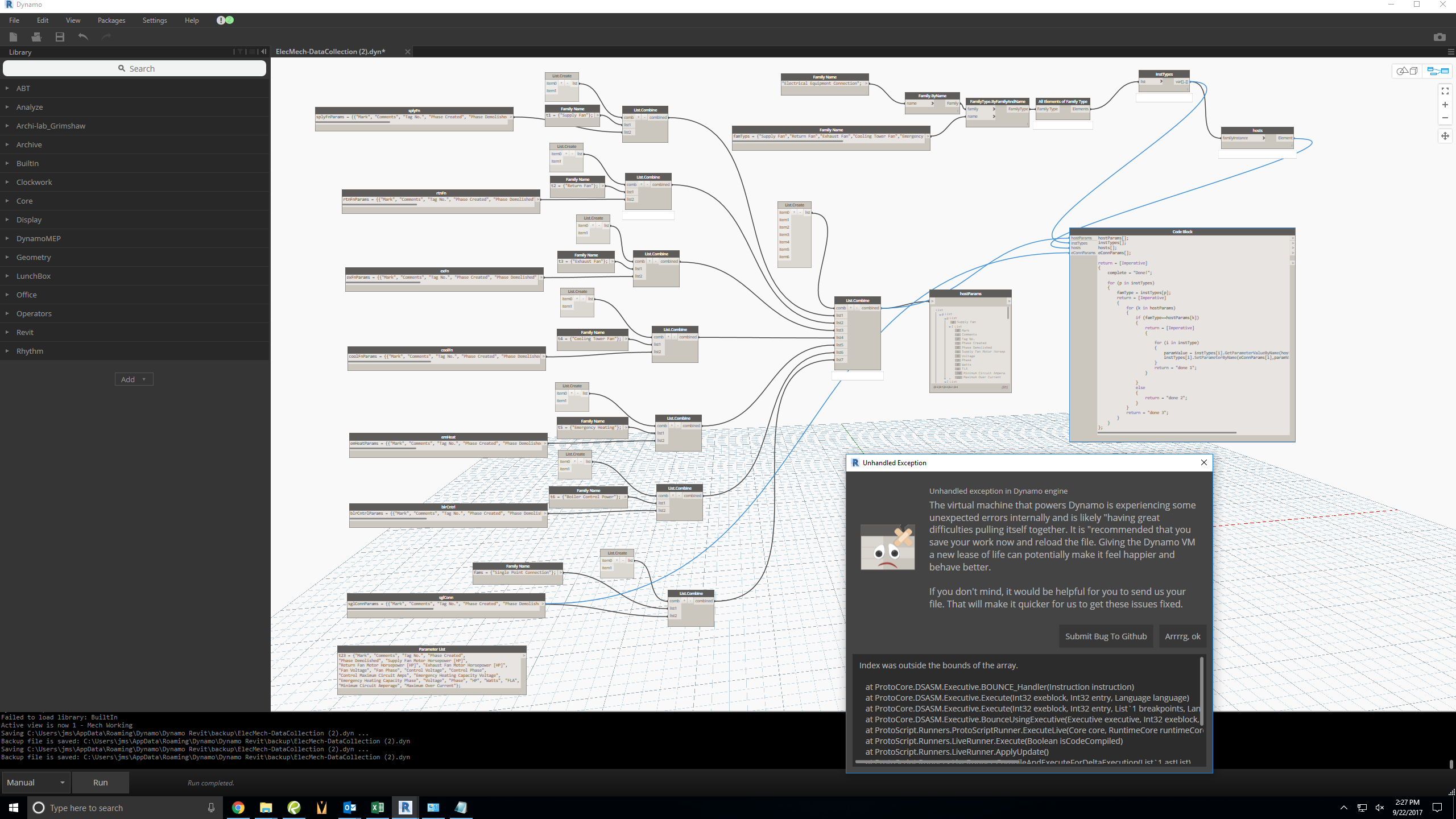Open the Add library dropdown button

[134, 379]
